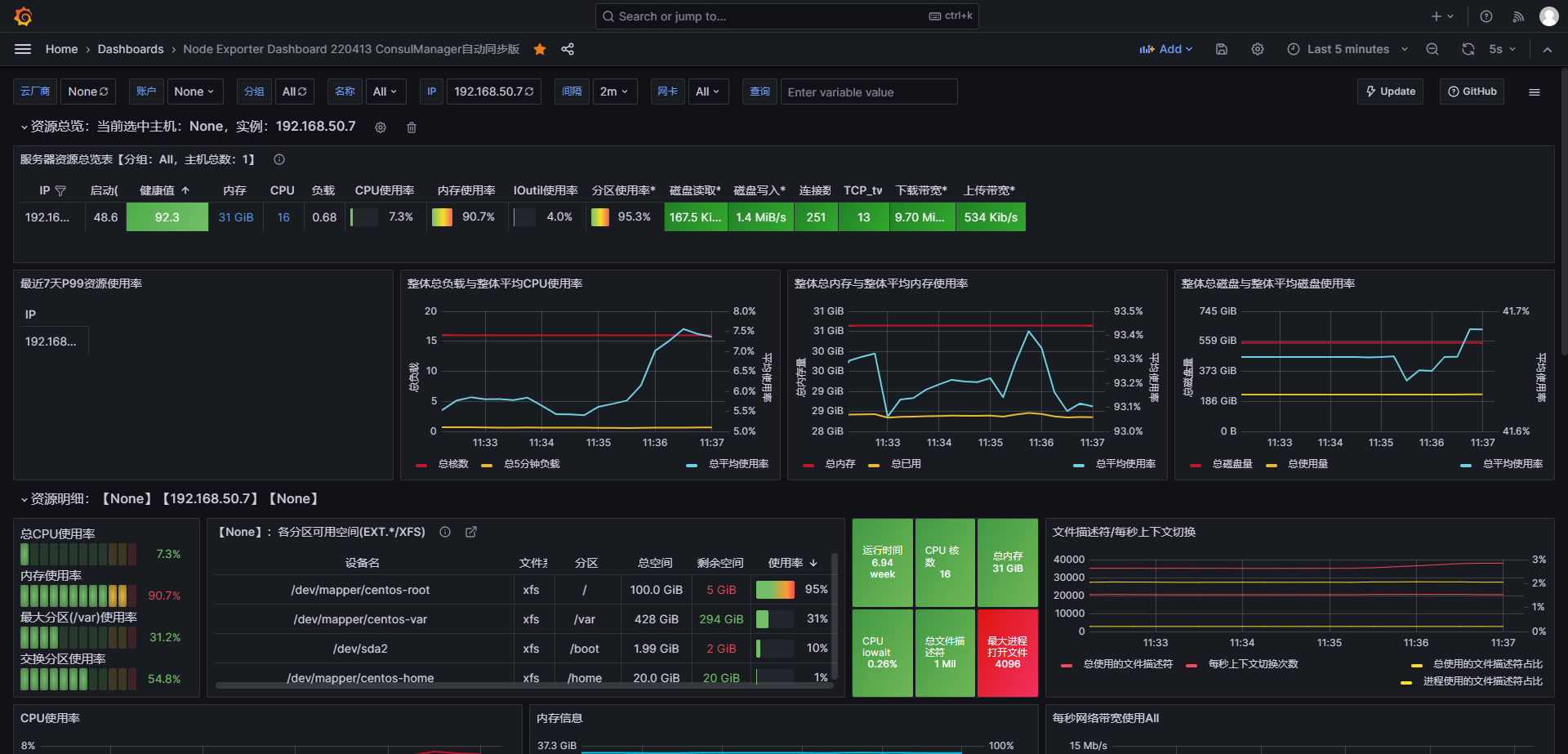Open the main hamburger menu
The width and height of the screenshot is (1568, 754).
pos(23,49)
